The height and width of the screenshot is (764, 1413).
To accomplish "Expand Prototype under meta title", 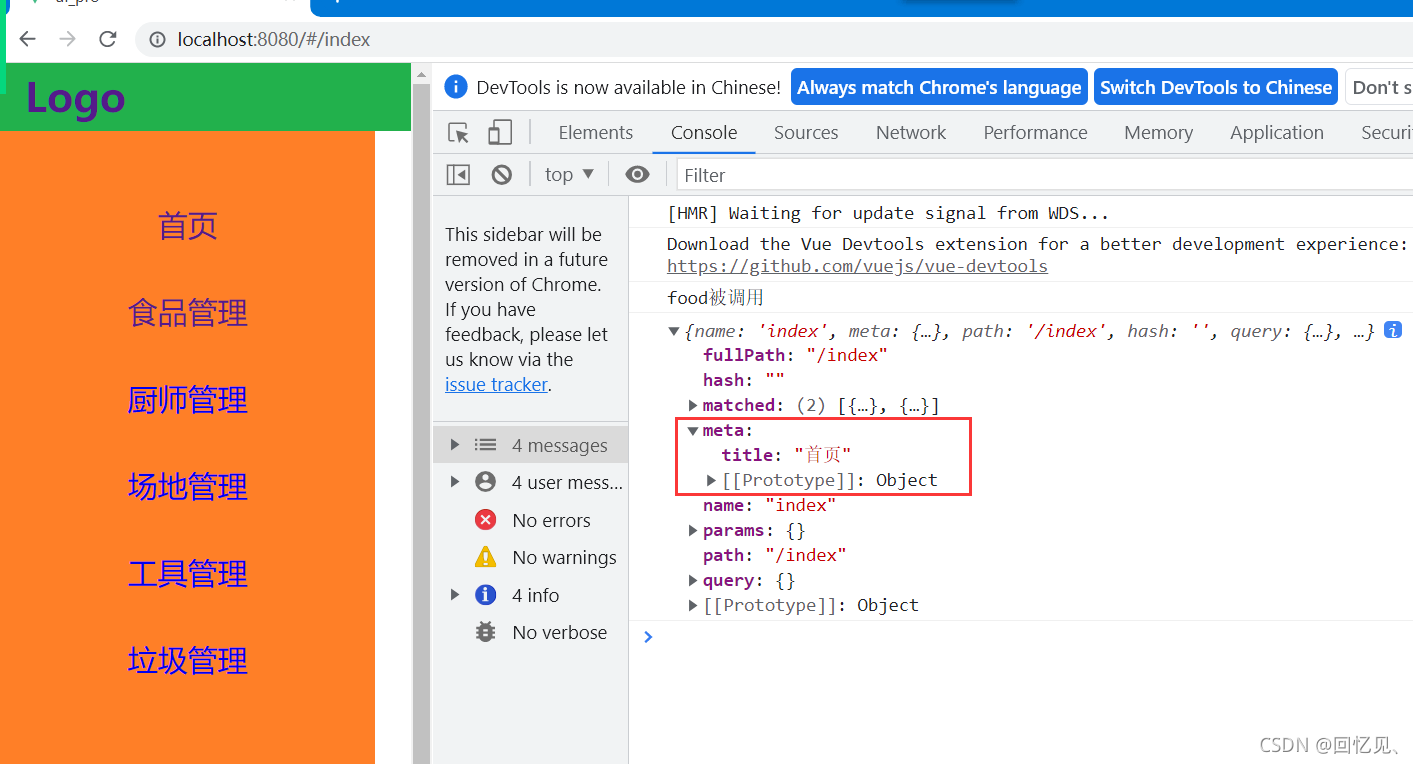I will pos(712,480).
